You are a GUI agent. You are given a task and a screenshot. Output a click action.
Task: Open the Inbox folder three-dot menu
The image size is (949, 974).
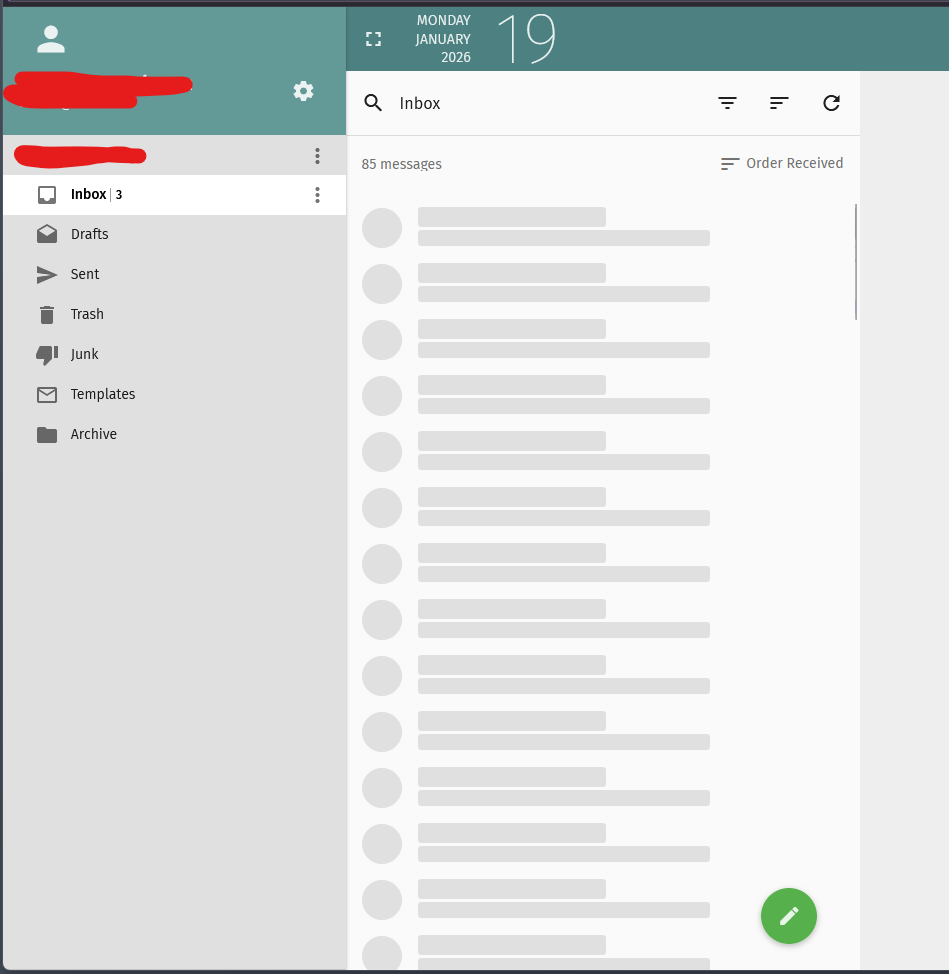click(317, 195)
